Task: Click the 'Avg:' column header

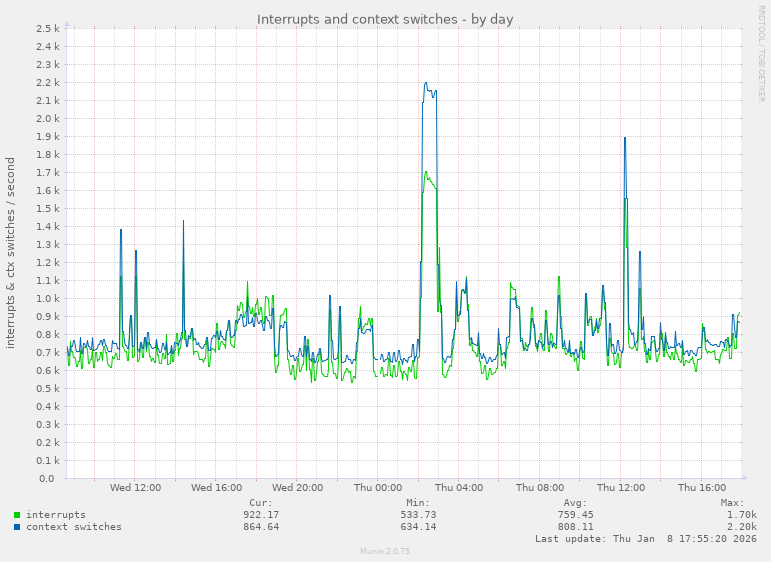Action: click(574, 503)
